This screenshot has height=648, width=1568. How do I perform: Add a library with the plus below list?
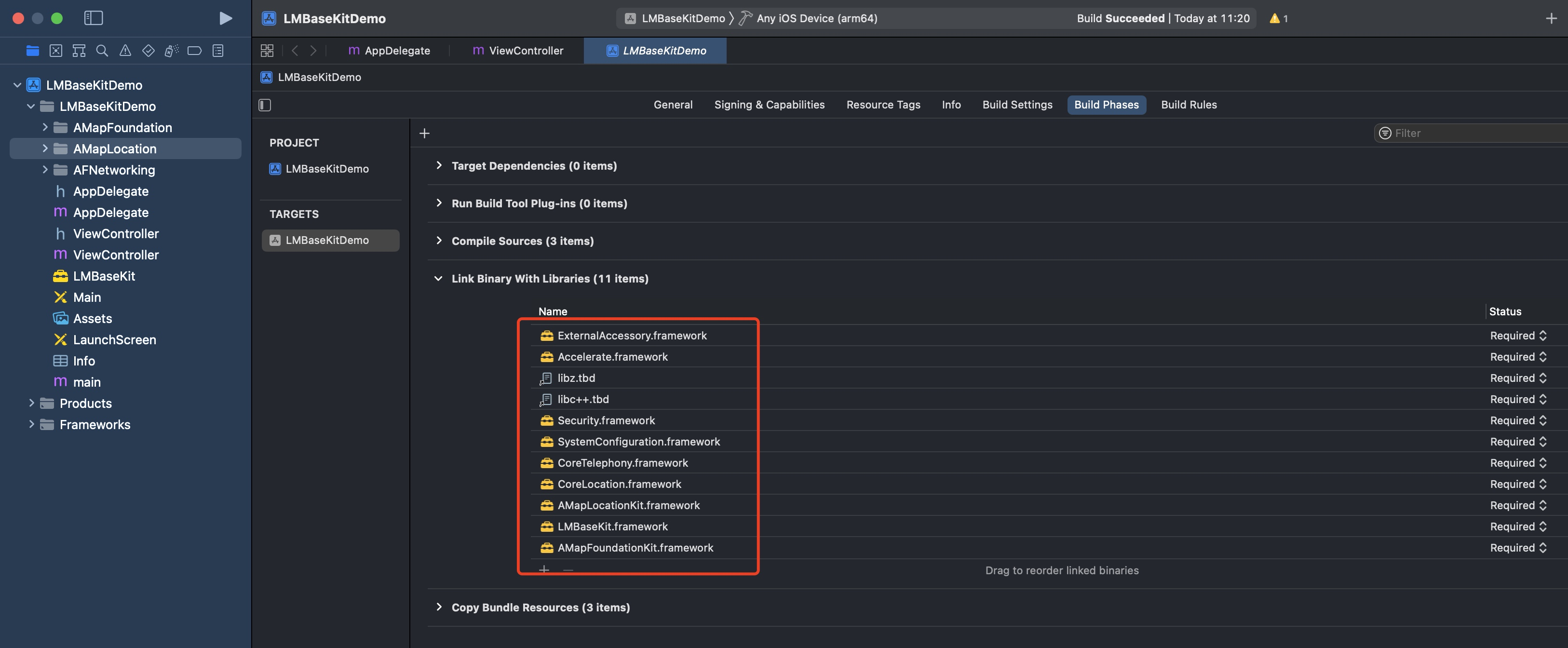[x=544, y=569]
